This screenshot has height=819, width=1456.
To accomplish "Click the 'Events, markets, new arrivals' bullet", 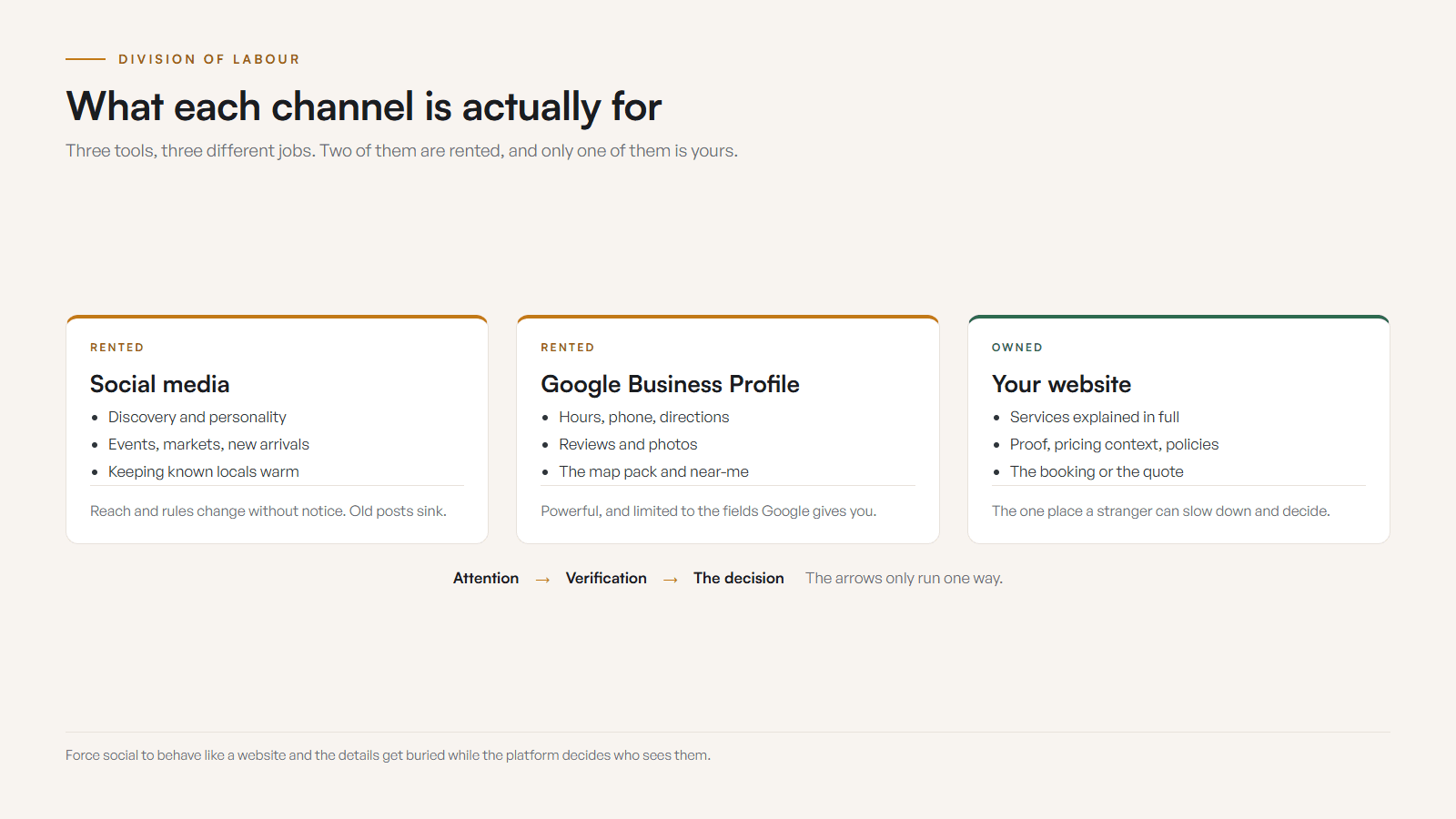I will [x=208, y=444].
